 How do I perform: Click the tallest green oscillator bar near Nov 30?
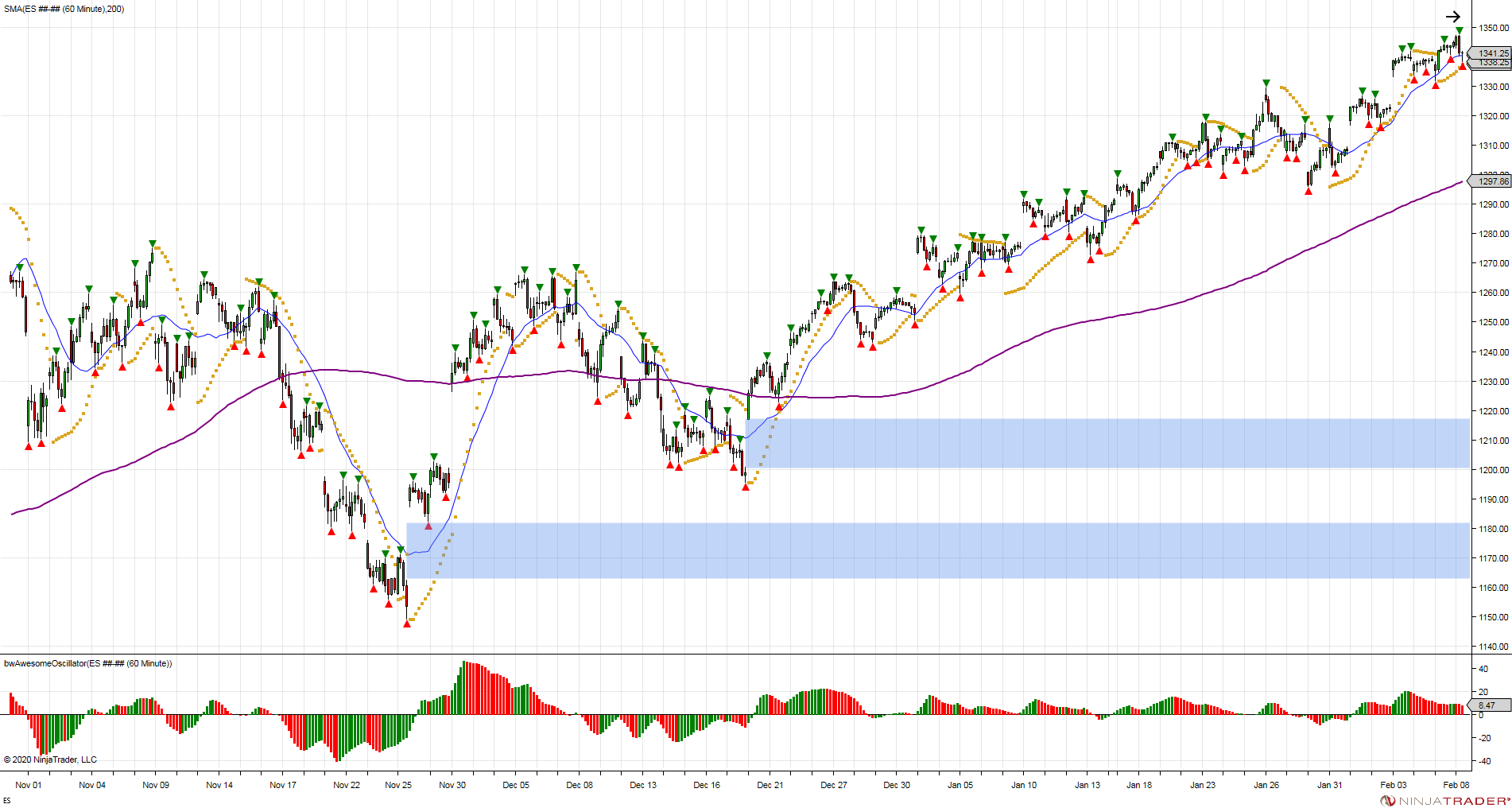[463, 688]
